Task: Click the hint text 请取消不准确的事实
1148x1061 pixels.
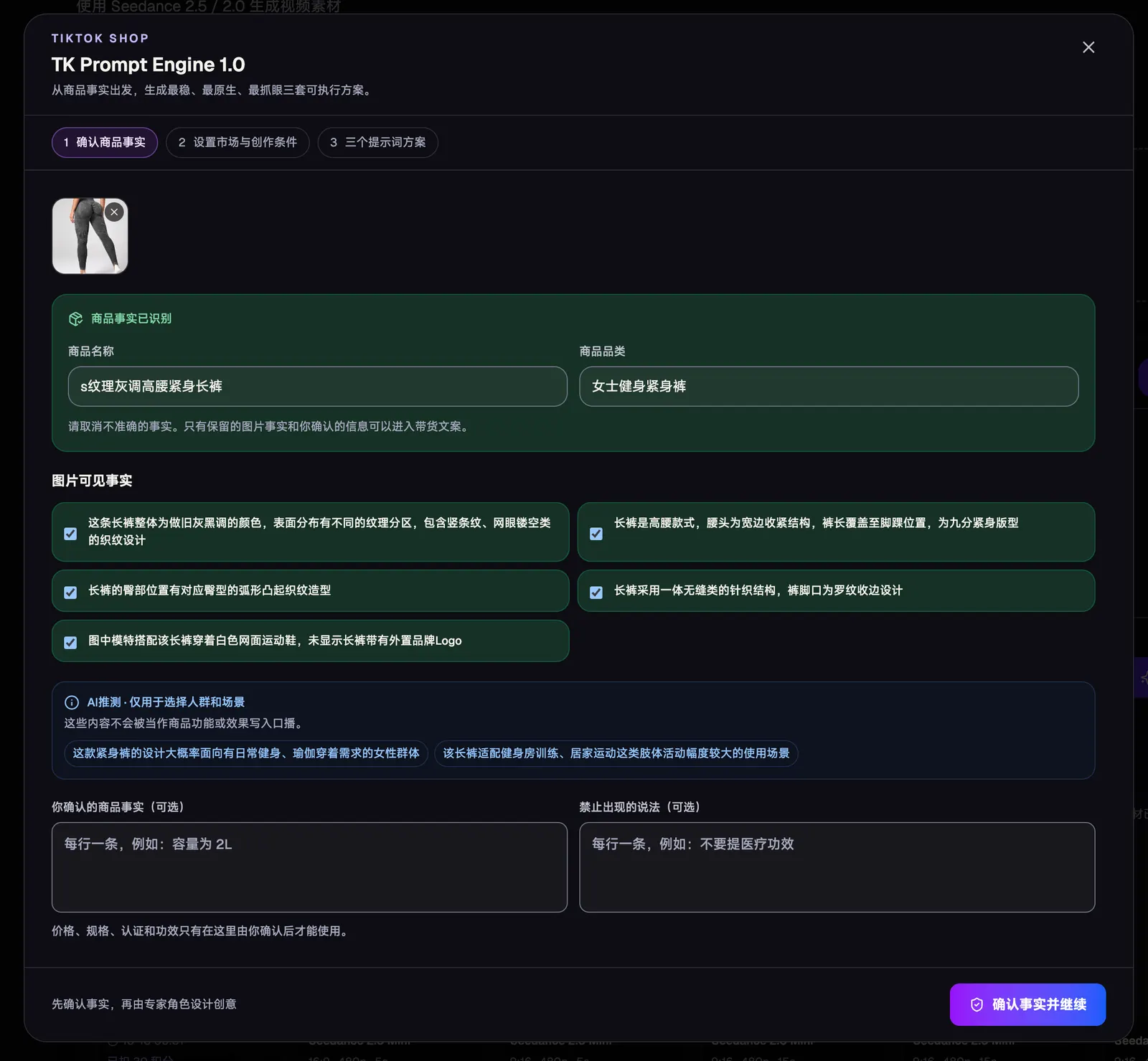Action: tap(270, 427)
